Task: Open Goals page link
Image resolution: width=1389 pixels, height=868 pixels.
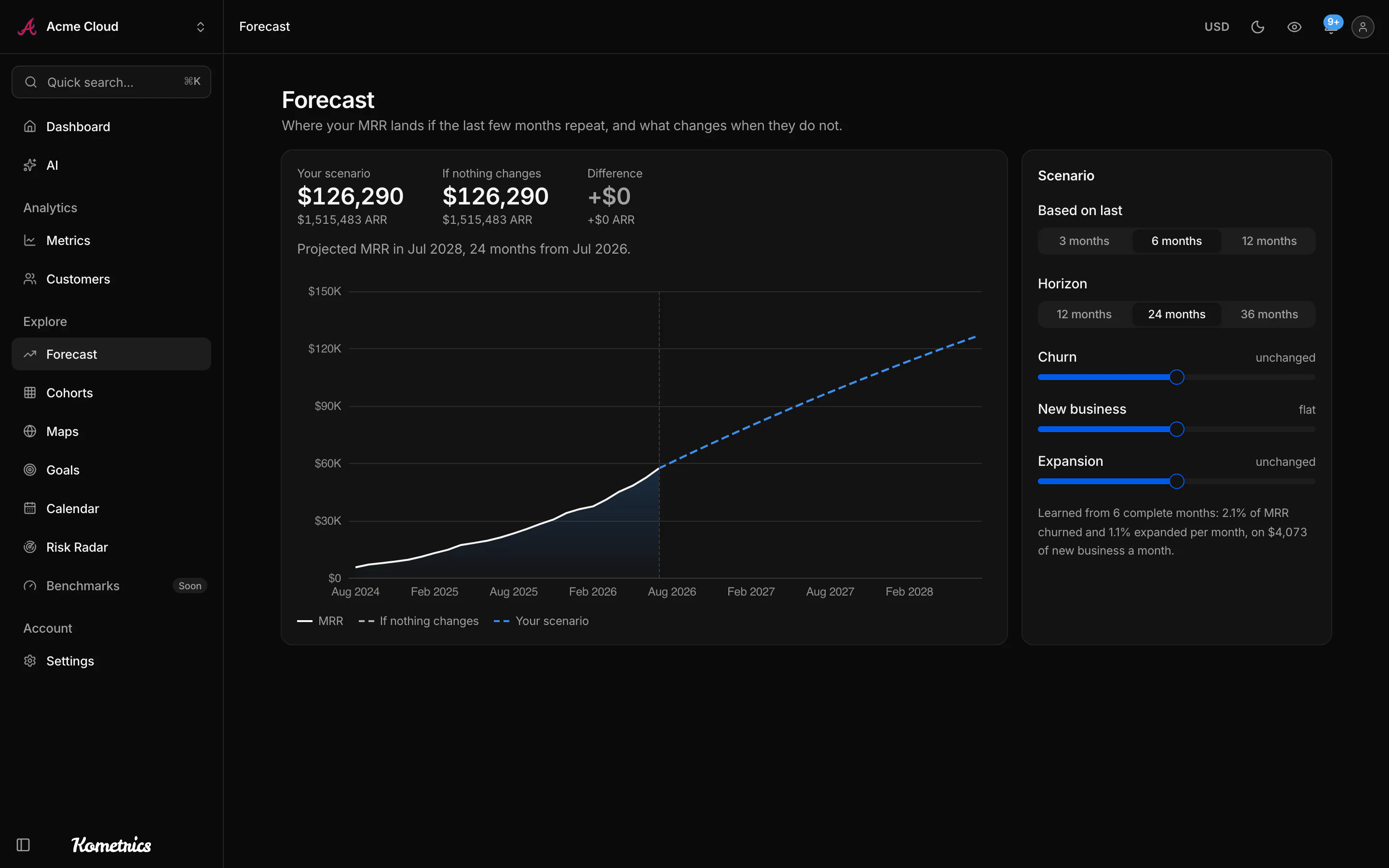Action: coord(111,470)
